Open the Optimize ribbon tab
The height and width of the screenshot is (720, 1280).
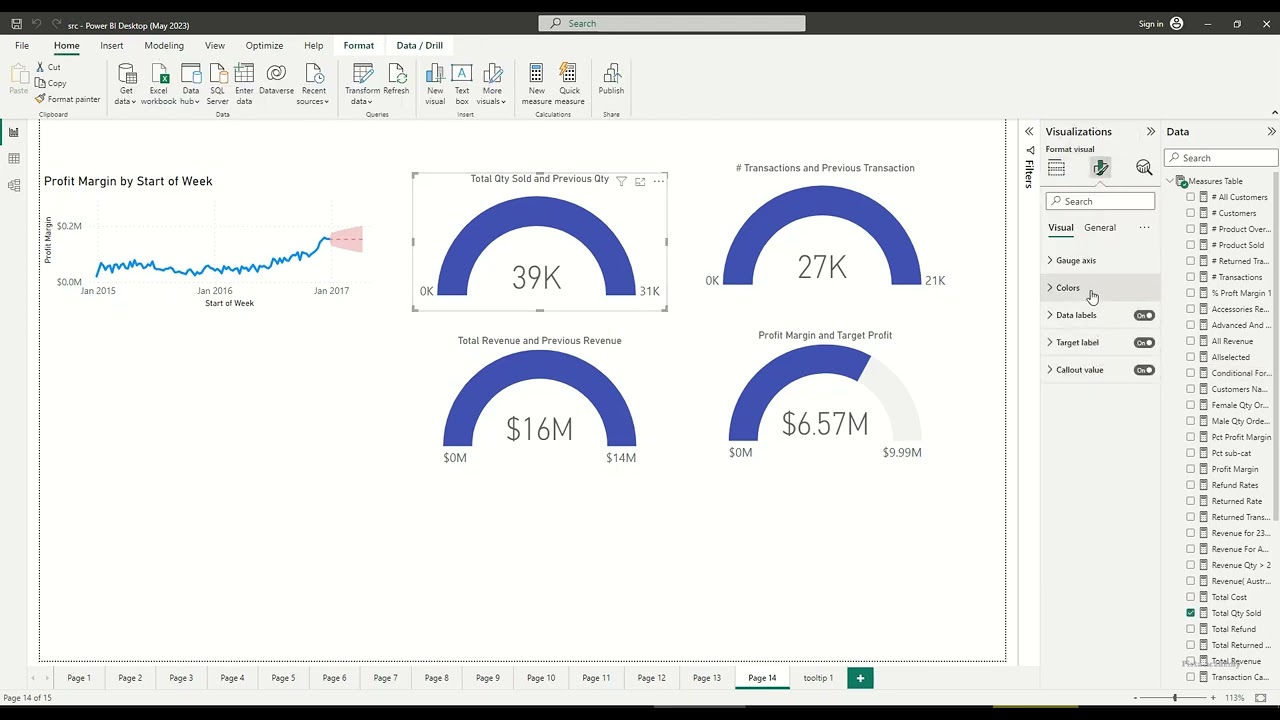(264, 46)
